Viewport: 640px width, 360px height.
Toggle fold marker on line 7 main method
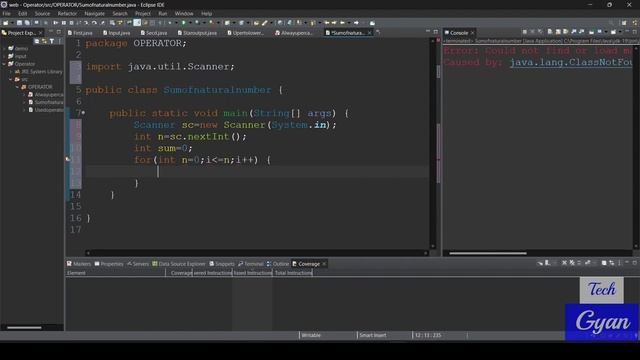(83, 113)
